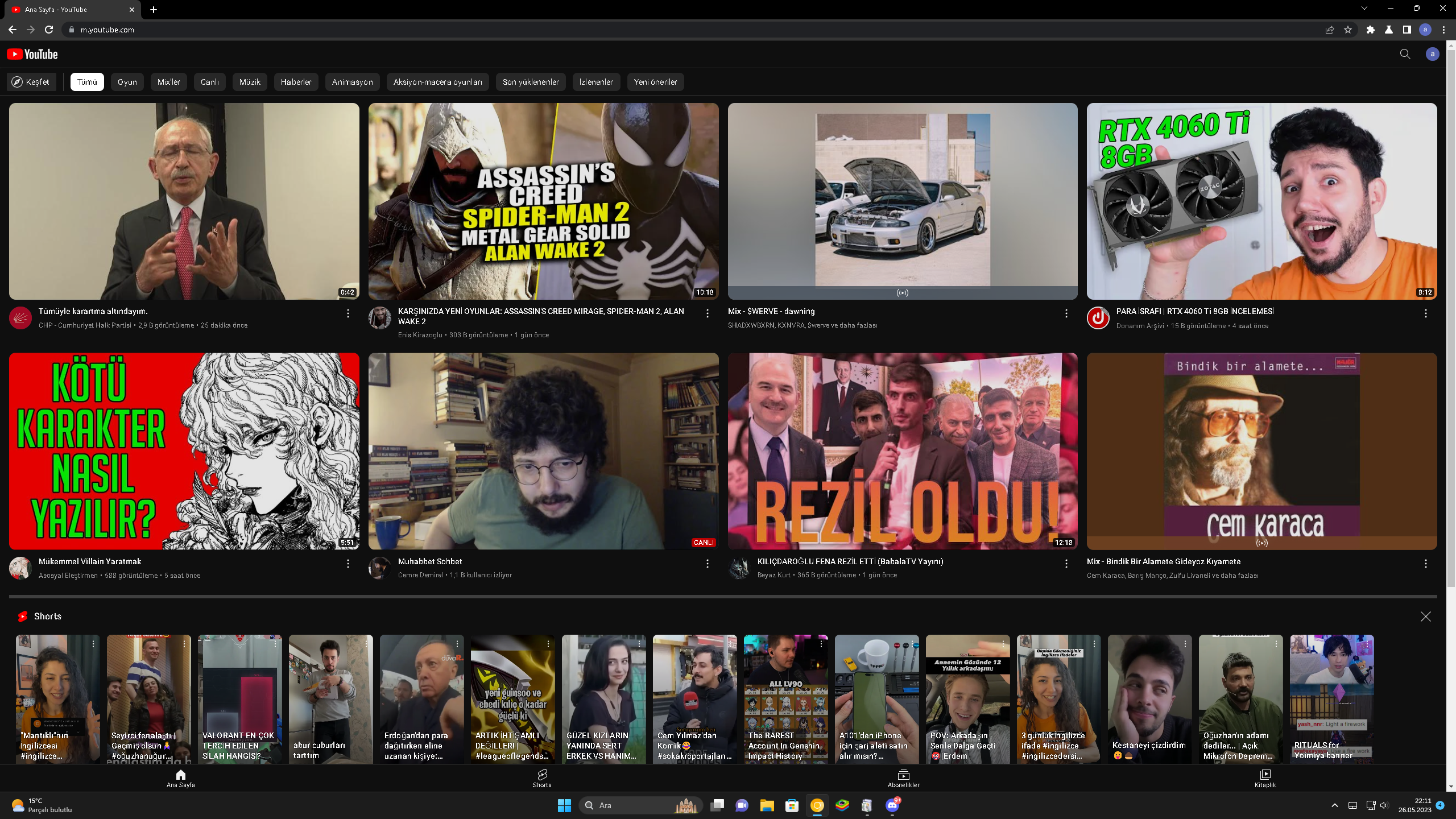This screenshot has height=819, width=1456.
Task: Open the YouTube search icon
Action: coord(1405,54)
